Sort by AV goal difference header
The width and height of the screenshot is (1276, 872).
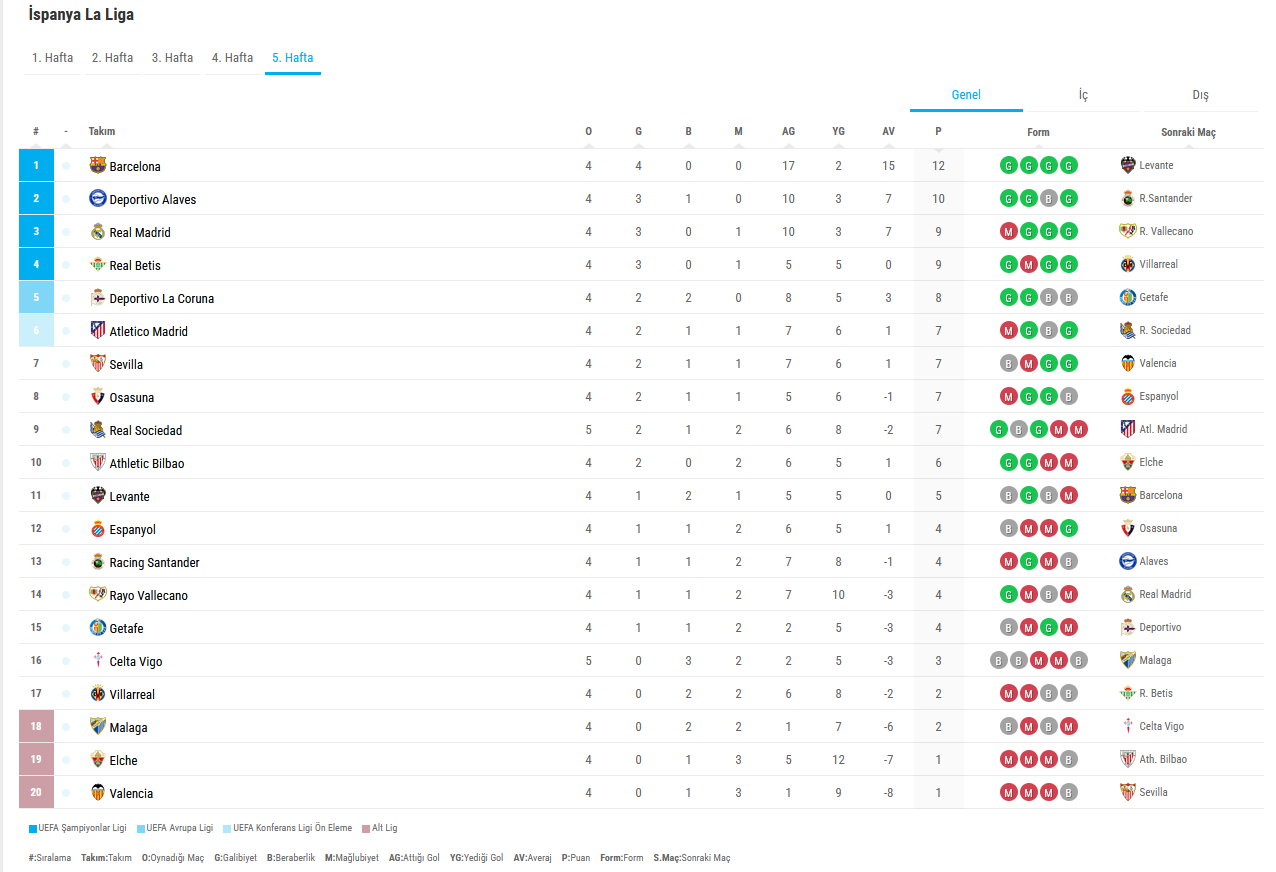click(x=888, y=131)
